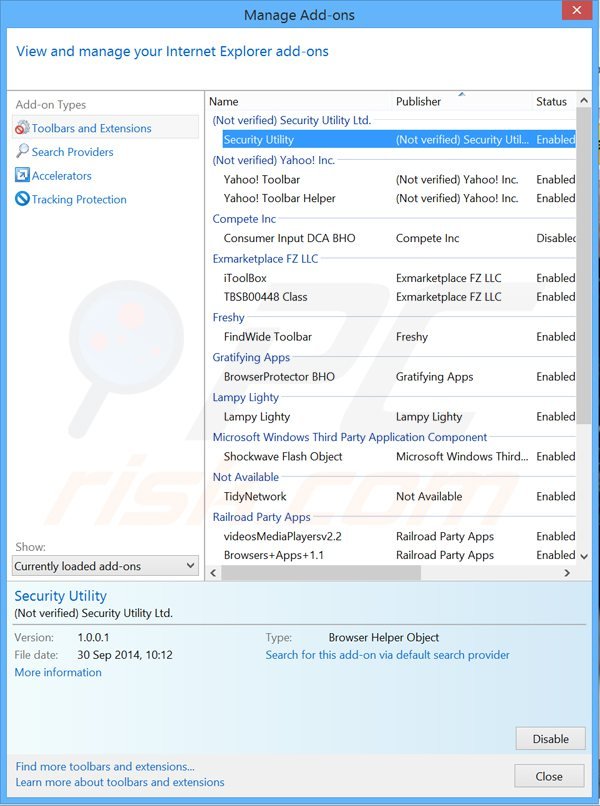Click the Accelerators icon
Image resolution: width=600 pixels, height=806 pixels.
tap(22, 176)
